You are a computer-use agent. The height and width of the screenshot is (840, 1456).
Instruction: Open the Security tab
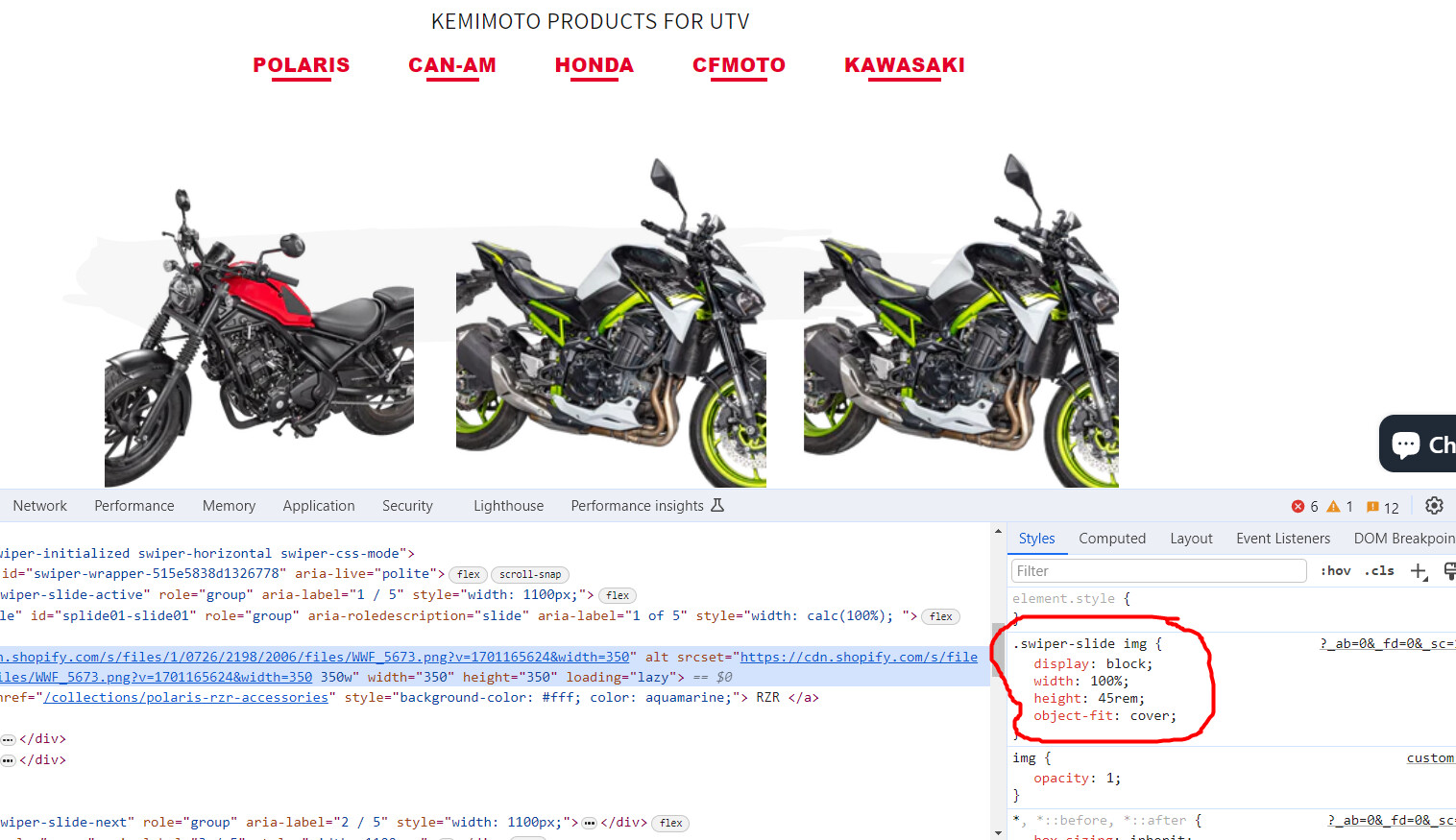(407, 506)
